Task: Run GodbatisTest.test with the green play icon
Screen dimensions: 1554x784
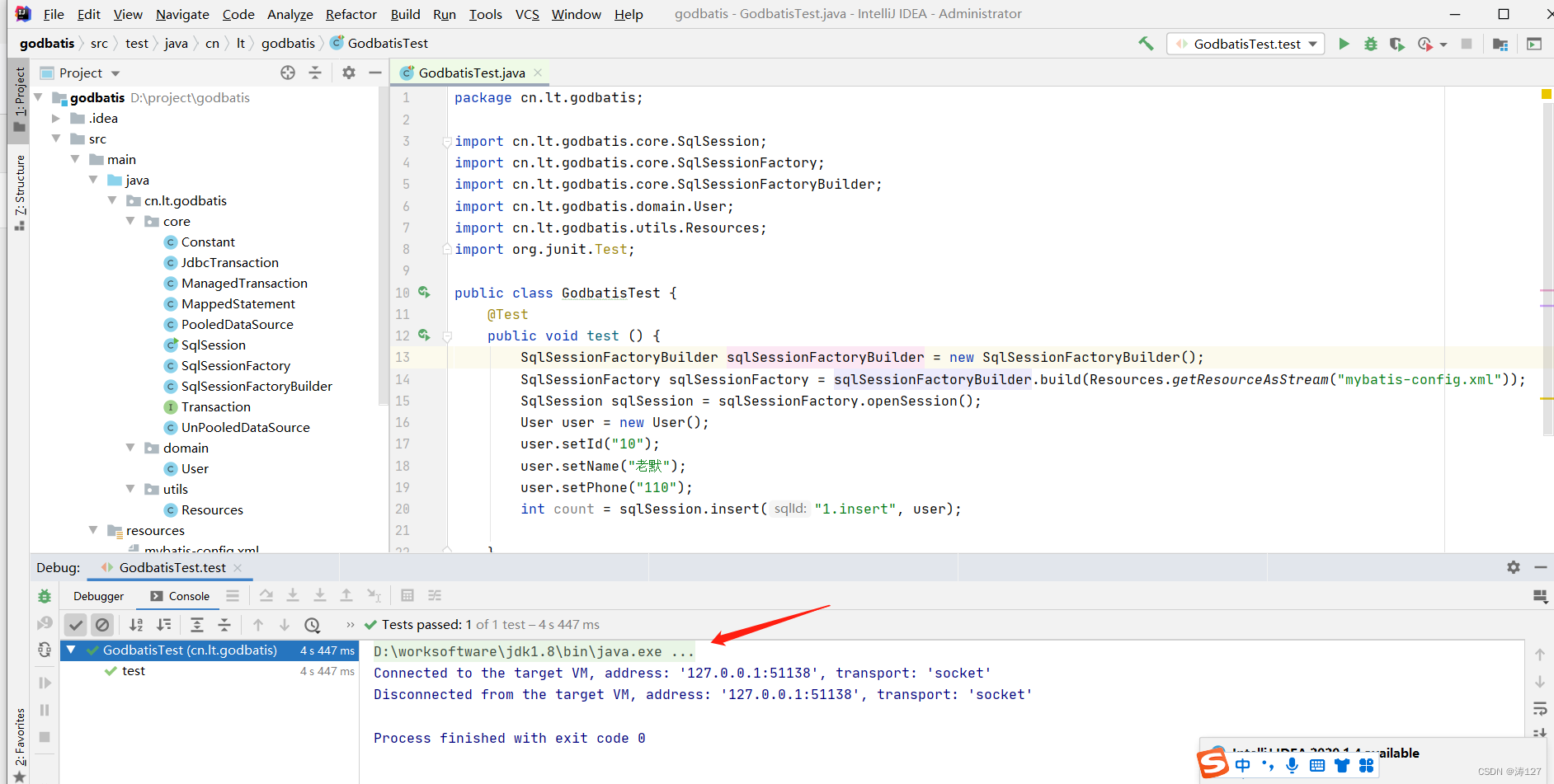Action: (1344, 44)
